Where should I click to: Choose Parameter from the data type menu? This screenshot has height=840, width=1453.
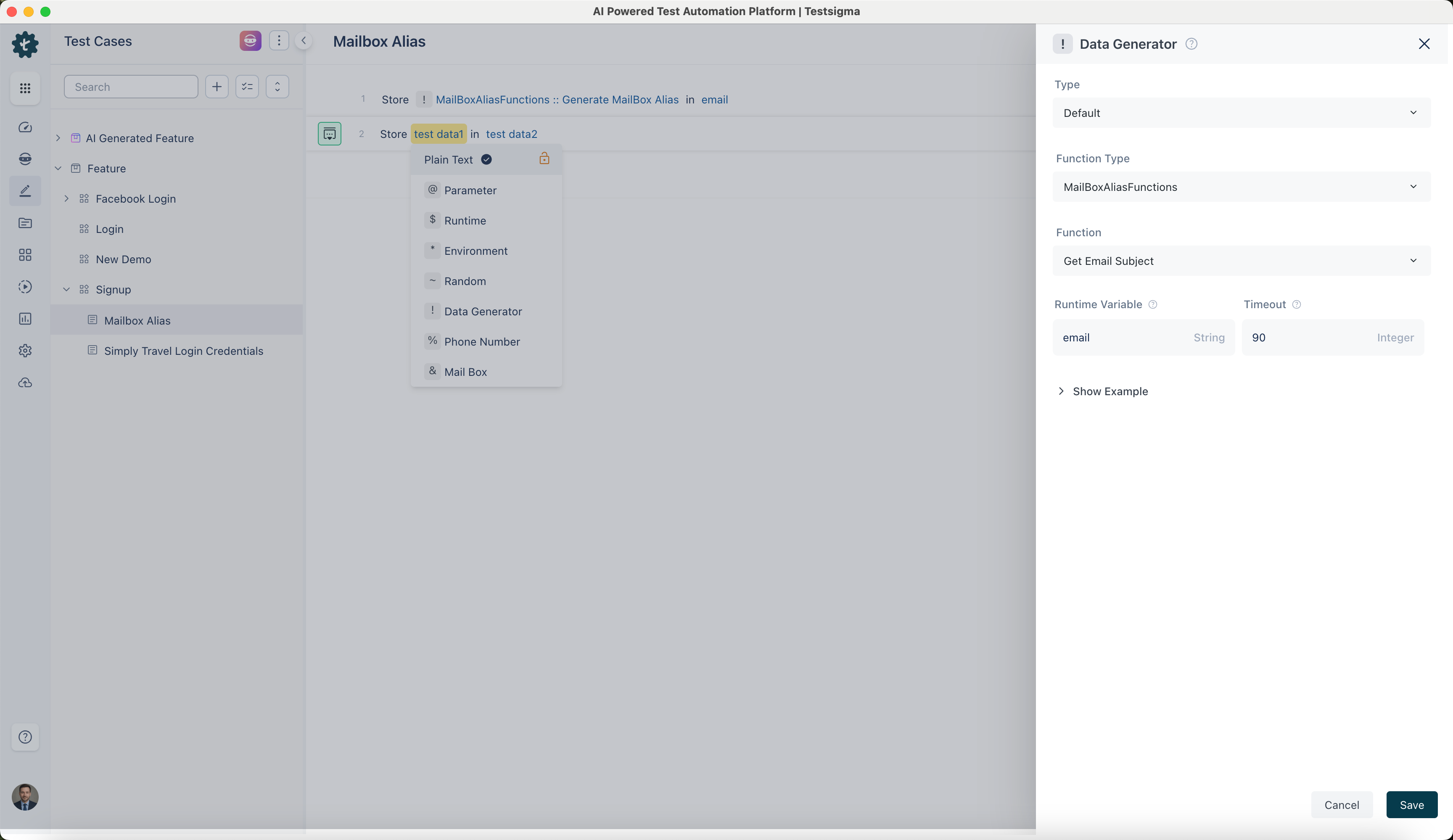click(x=486, y=190)
